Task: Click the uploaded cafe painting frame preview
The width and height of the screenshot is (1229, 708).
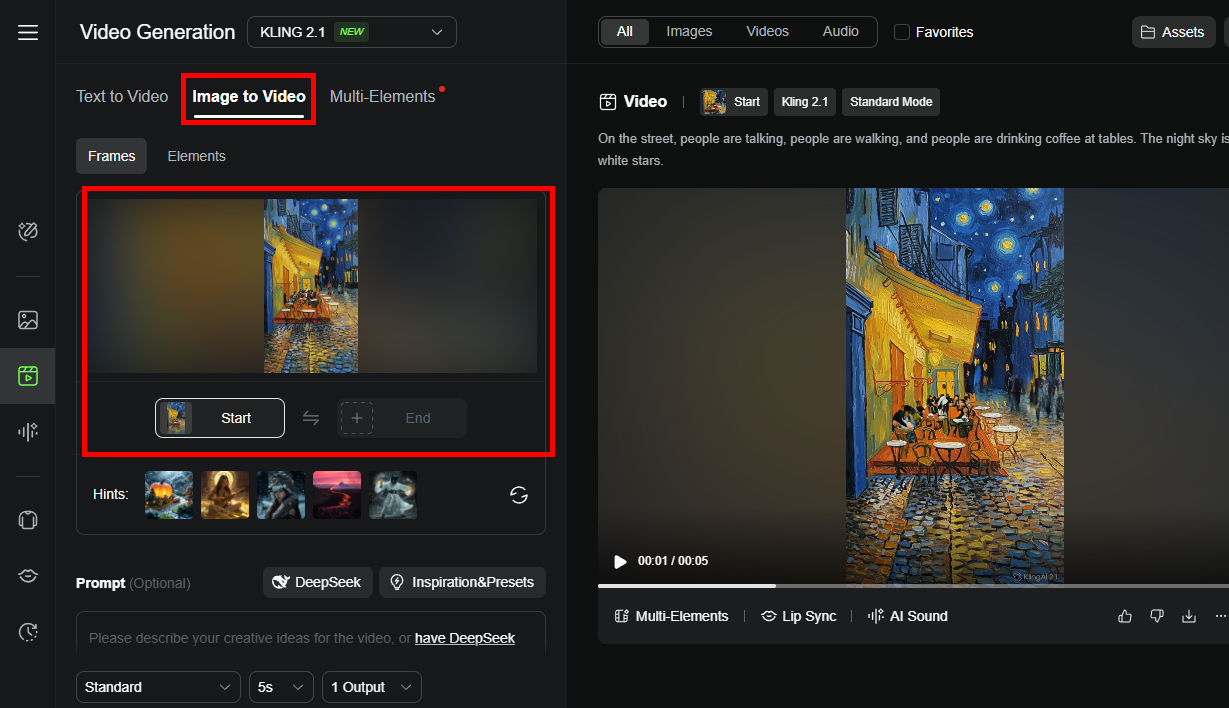Action: [311, 286]
